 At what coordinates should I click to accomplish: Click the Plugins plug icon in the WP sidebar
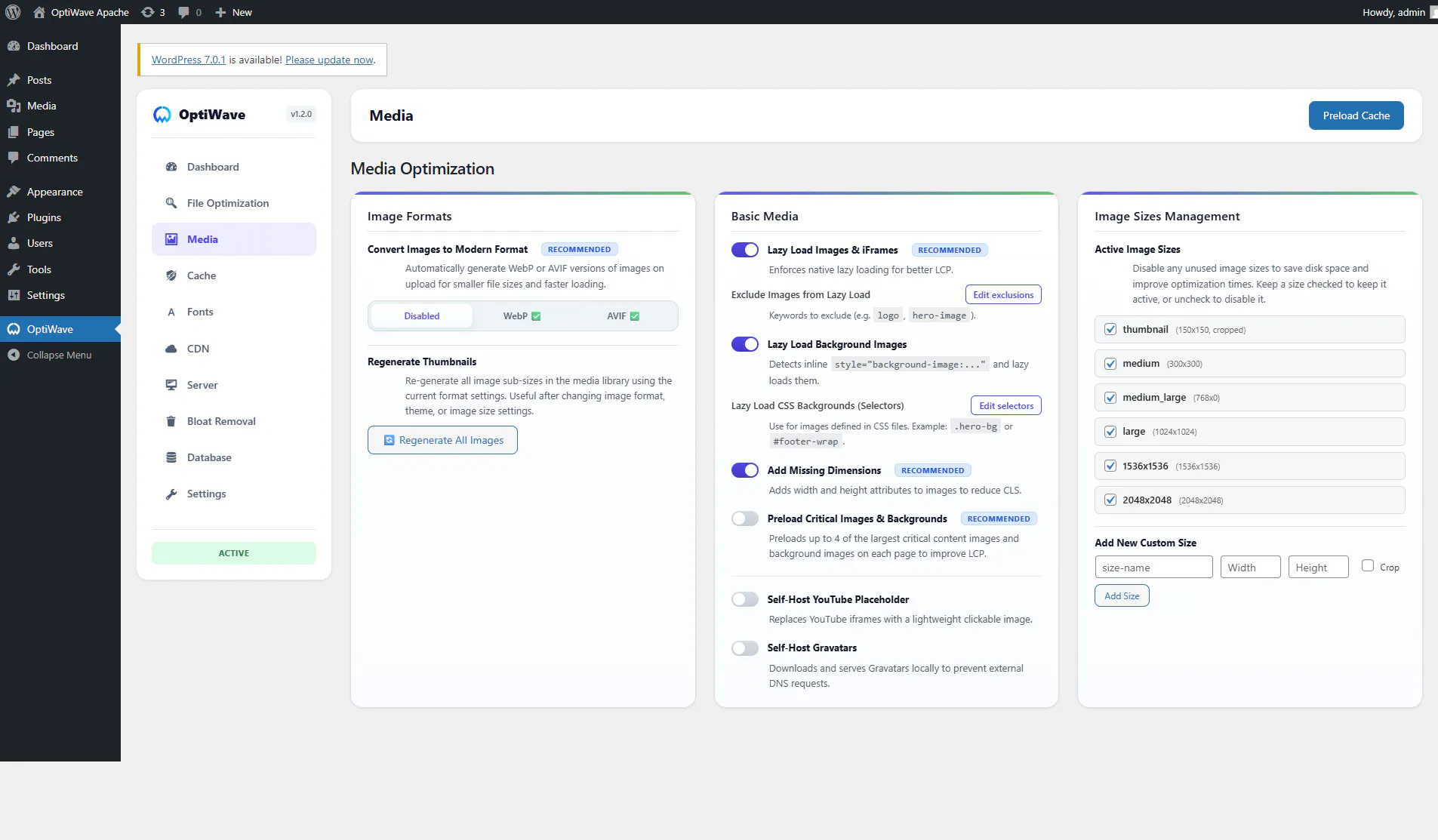pos(14,217)
